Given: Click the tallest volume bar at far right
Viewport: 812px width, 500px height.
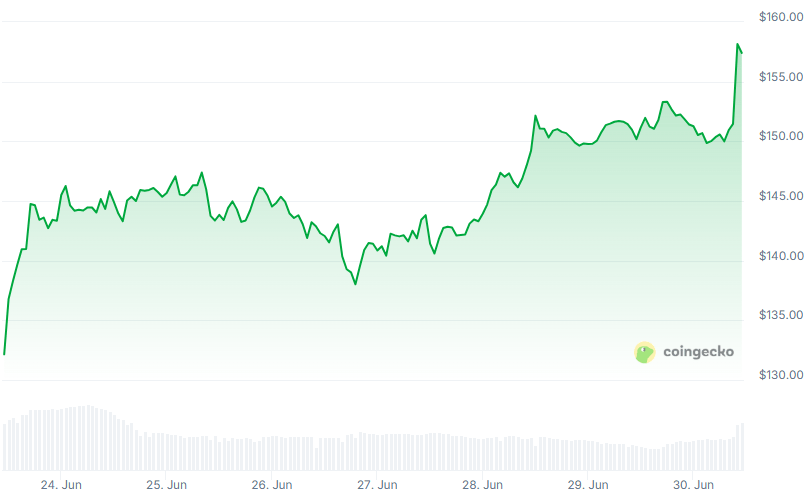Looking at the screenshot, I should click(x=742, y=447).
